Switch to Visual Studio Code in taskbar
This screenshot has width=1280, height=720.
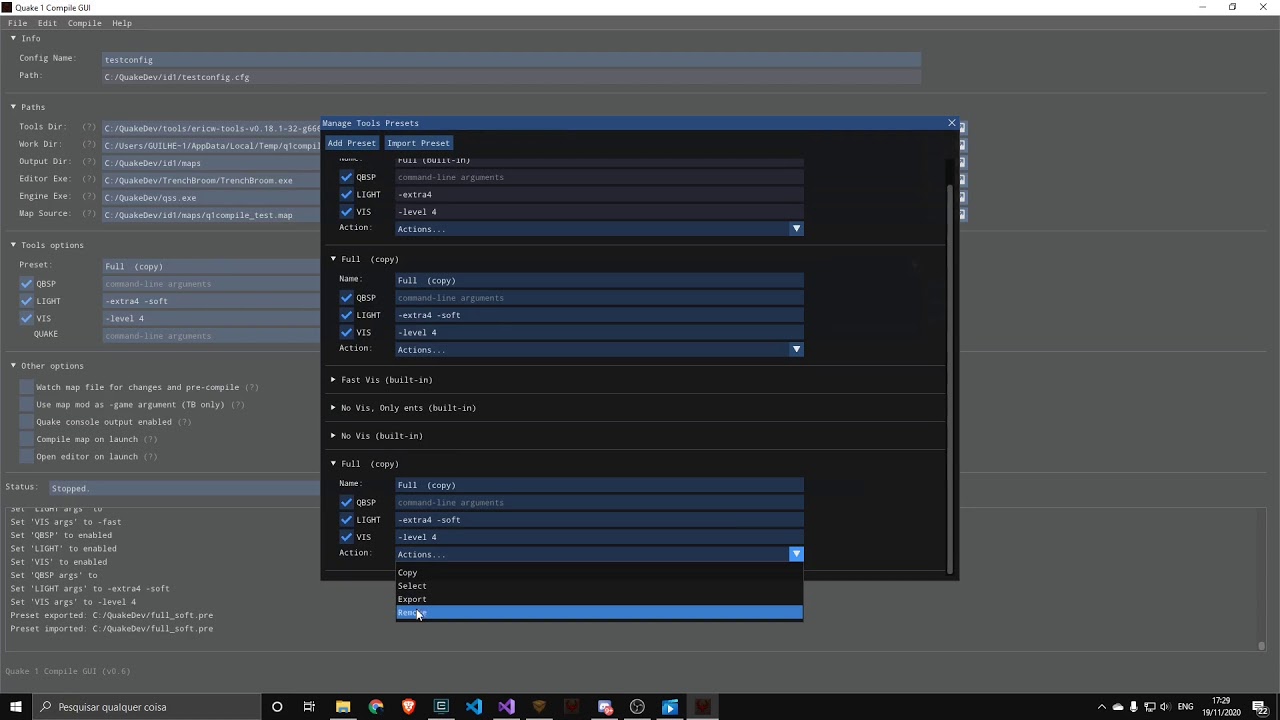pyautogui.click(x=474, y=707)
